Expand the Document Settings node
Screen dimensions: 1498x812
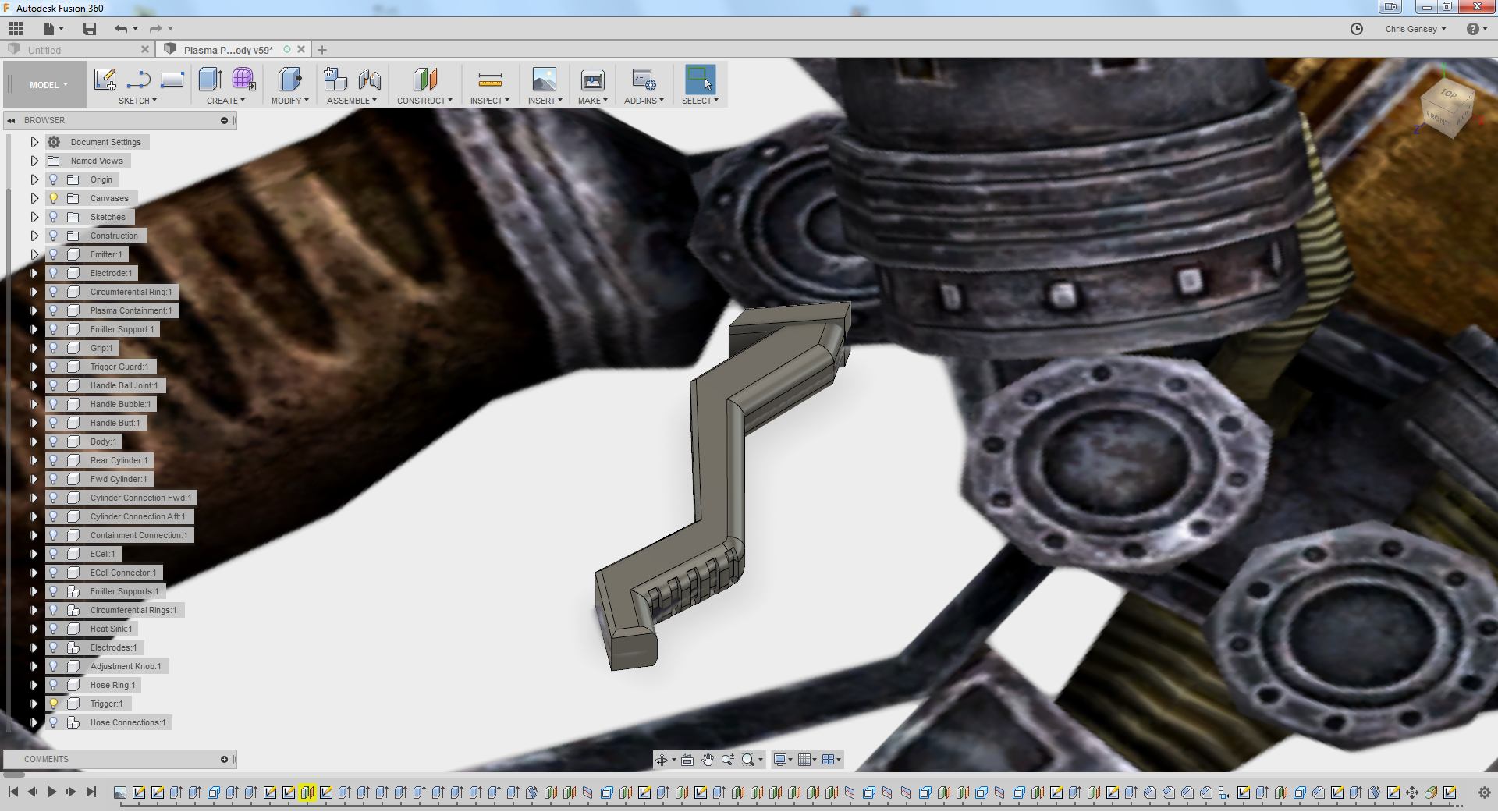coord(34,142)
